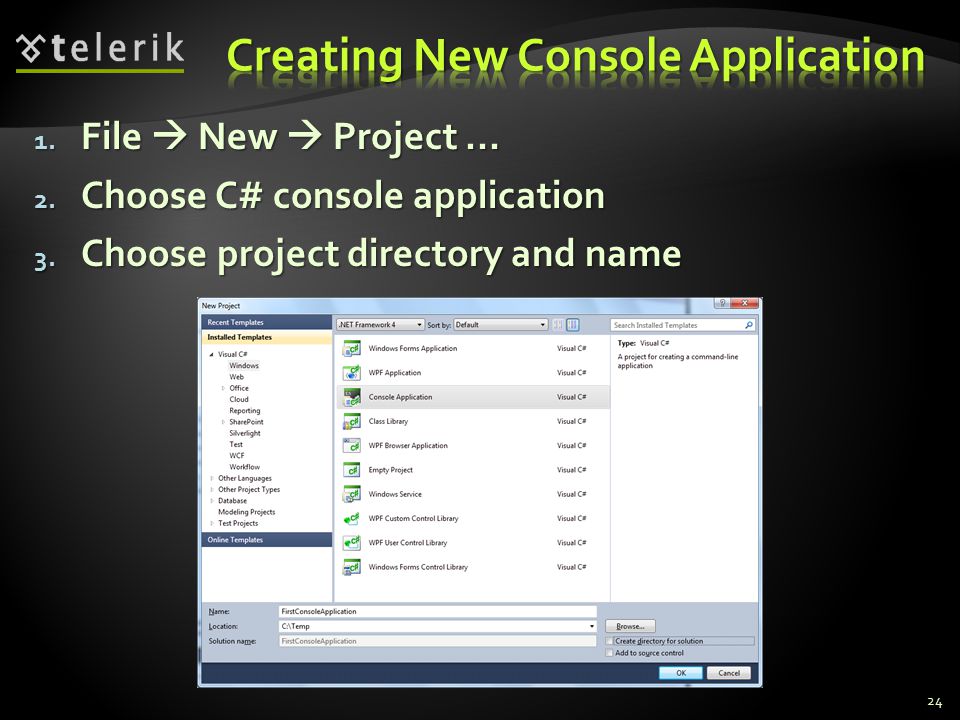Open the Recent Templates section
Image resolution: width=960 pixels, height=720 pixels.
(266, 323)
